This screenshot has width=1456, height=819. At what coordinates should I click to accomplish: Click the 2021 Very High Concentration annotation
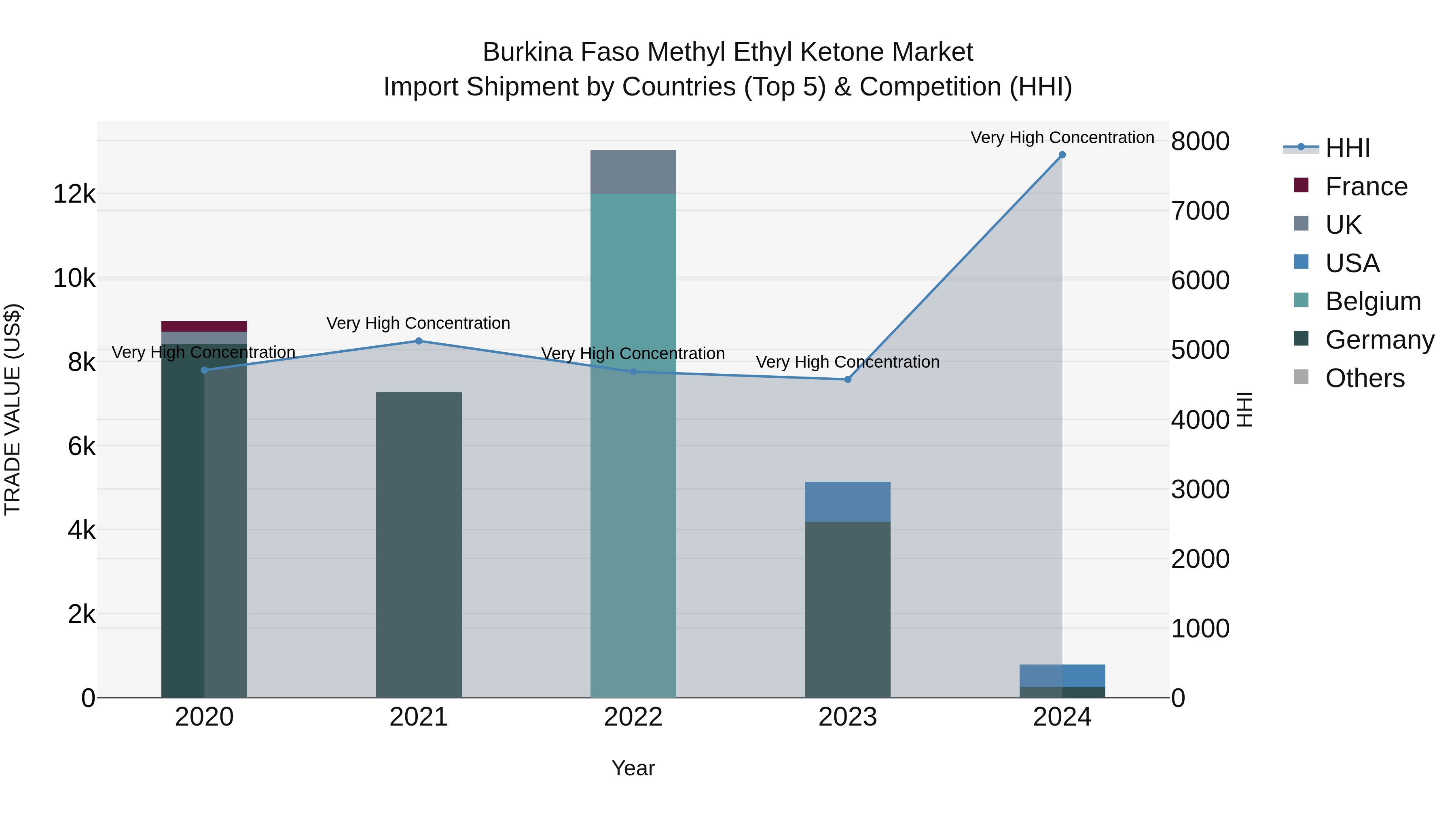(418, 323)
